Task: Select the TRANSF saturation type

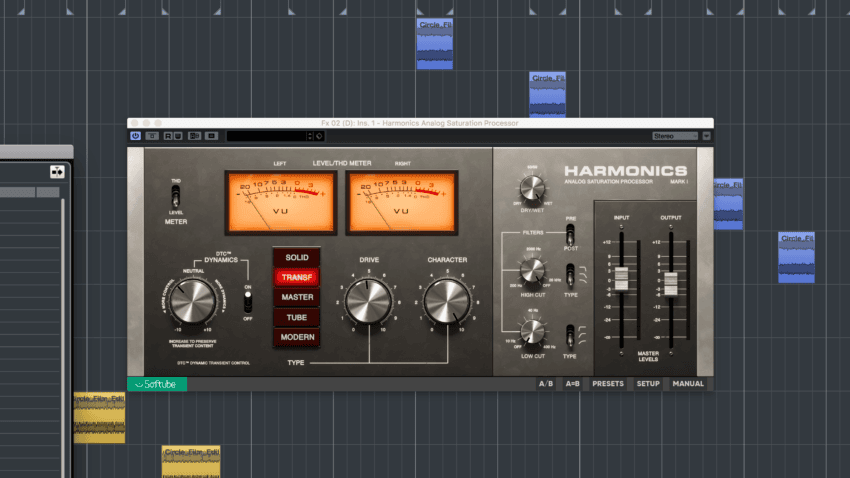Action: pyautogui.click(x=297, y=277)
